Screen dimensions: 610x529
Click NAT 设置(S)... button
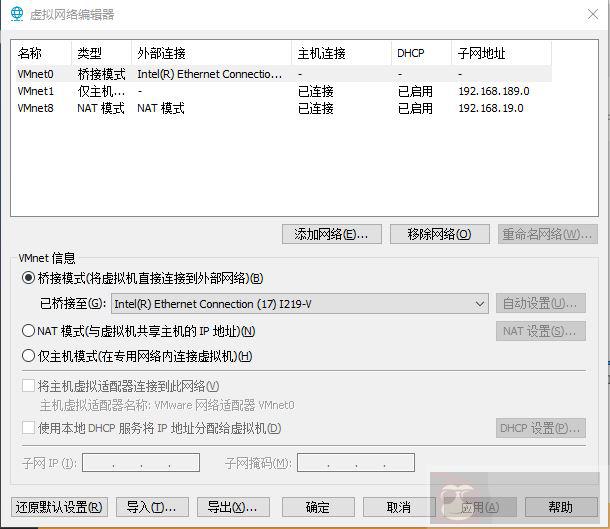[x=540, y=331]
